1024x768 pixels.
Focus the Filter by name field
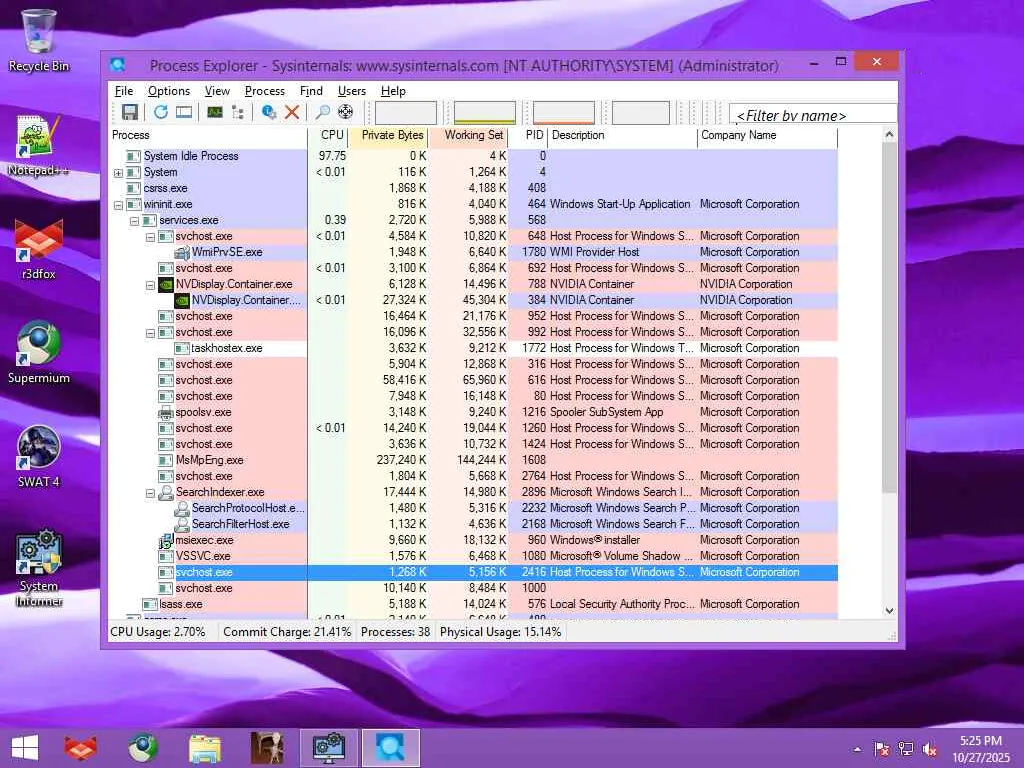click(813, 115)
